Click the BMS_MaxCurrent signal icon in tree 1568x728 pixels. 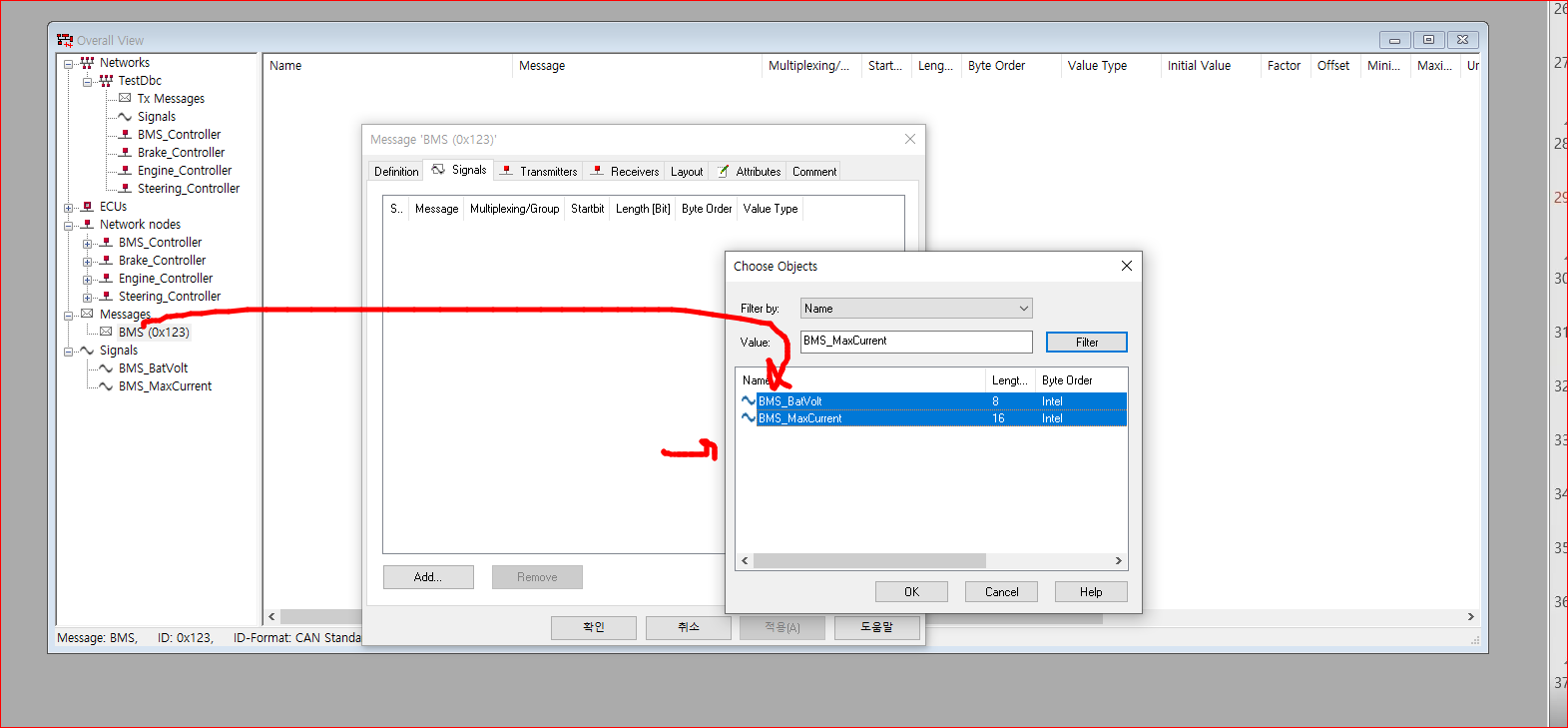pos(106,386)
